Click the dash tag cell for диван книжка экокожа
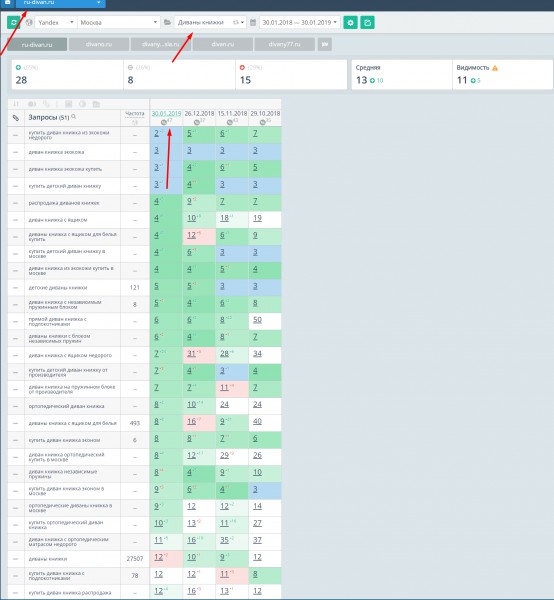554x600 pixels. coord(16,152)
